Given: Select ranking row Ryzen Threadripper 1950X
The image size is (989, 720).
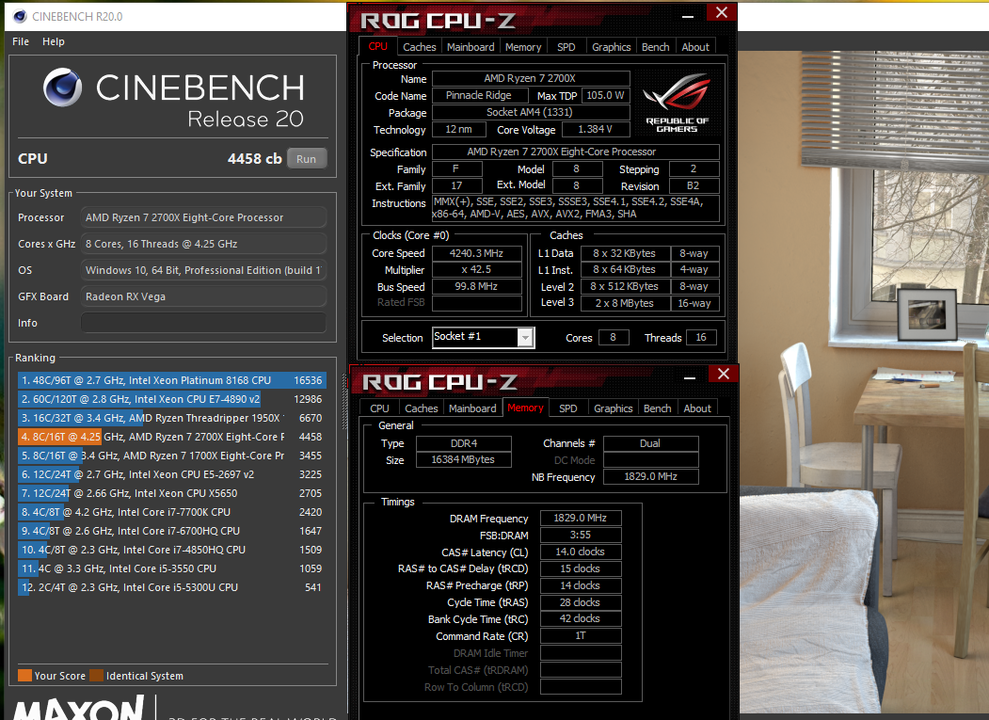Looking at the screenshot, I should (172, 418).
